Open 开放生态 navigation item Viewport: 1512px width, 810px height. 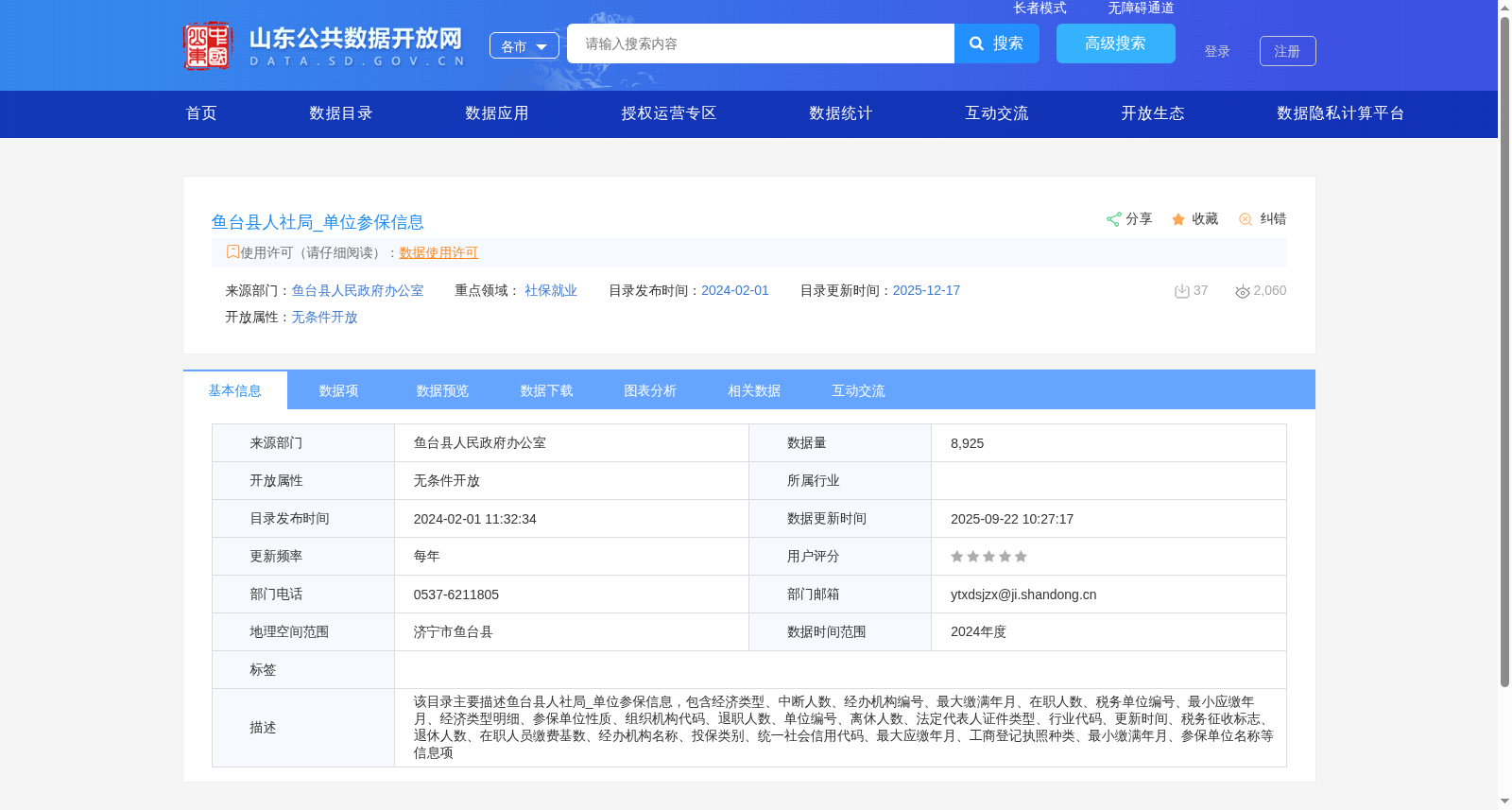click(x=1153, y=113)
